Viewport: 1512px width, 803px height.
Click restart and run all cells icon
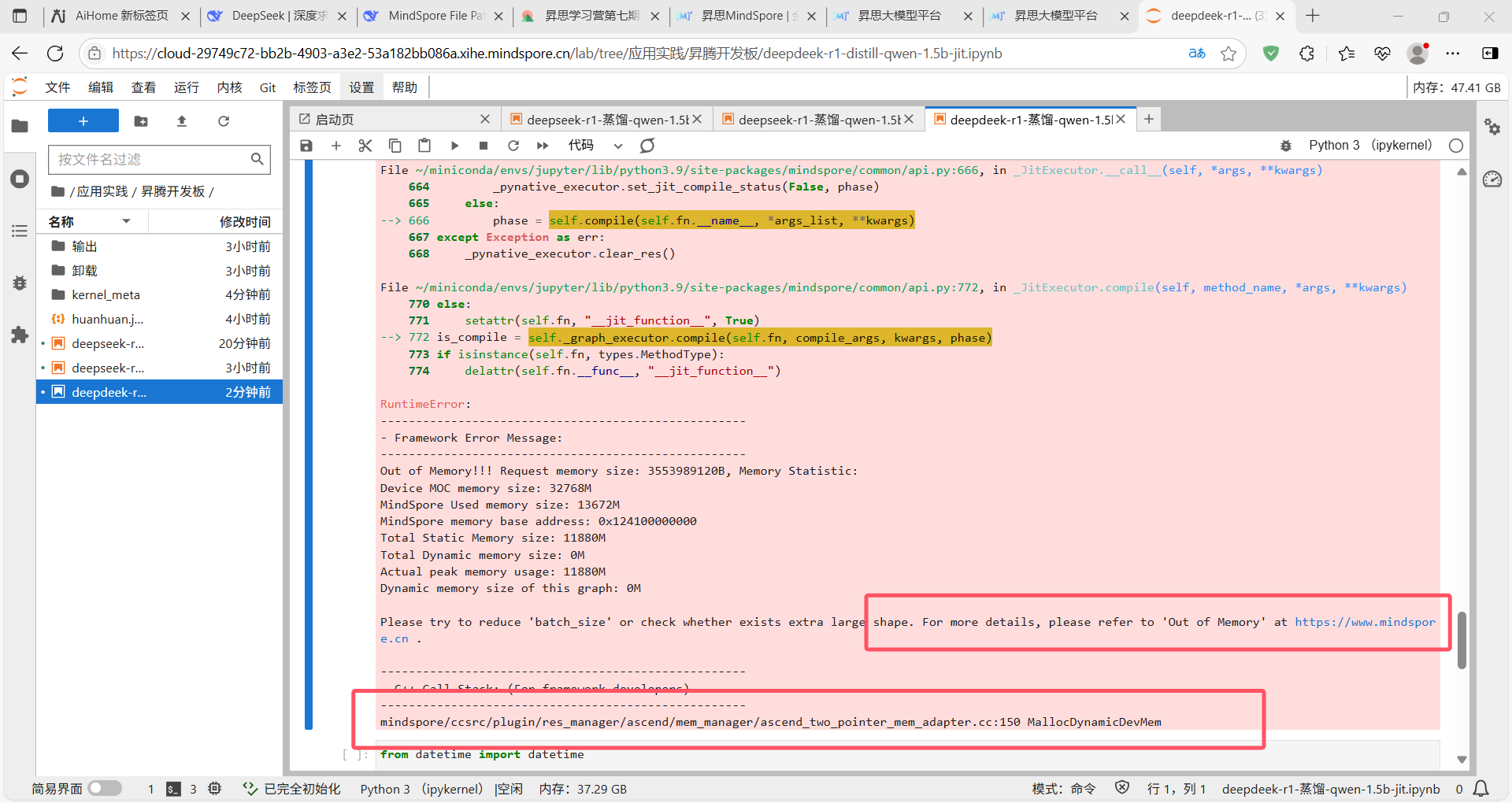[543, 146]
